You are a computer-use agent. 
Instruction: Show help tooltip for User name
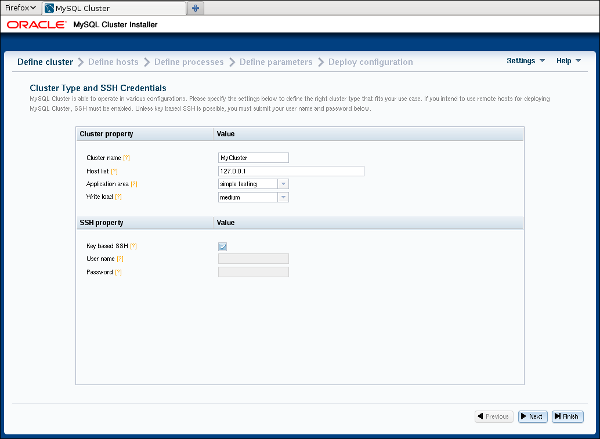pos(120,259)
